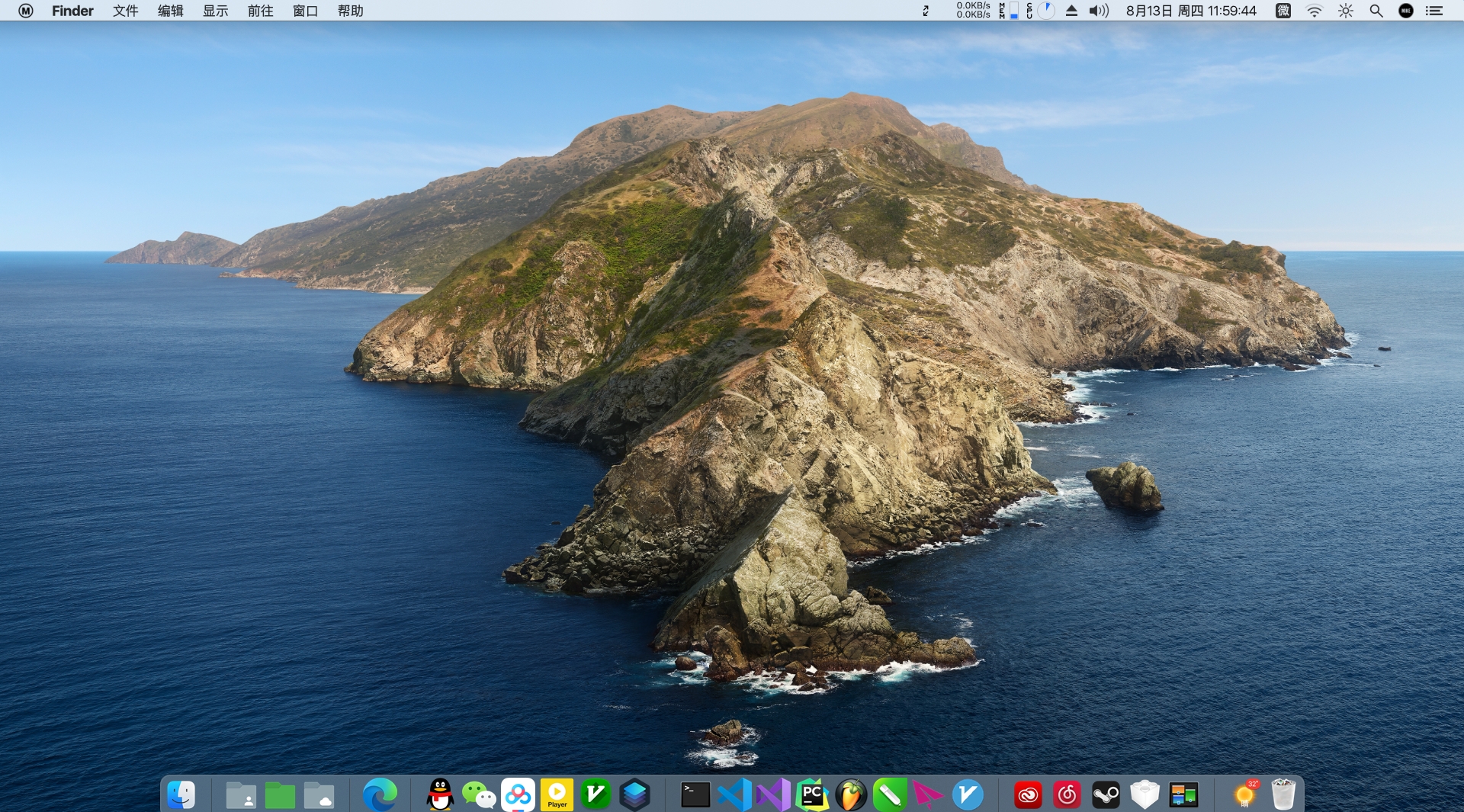Click the date and time 8月13日 周四

(1191, 11)
